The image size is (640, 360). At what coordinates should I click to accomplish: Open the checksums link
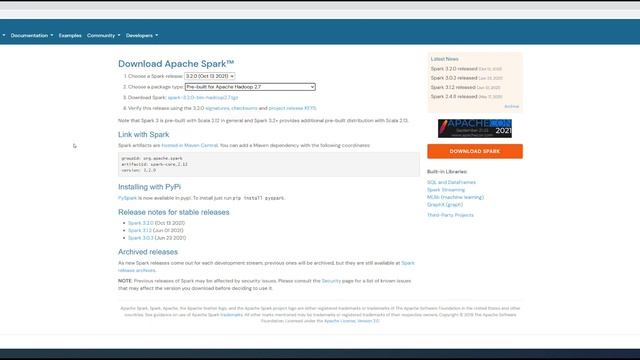(x=244, y=108)
